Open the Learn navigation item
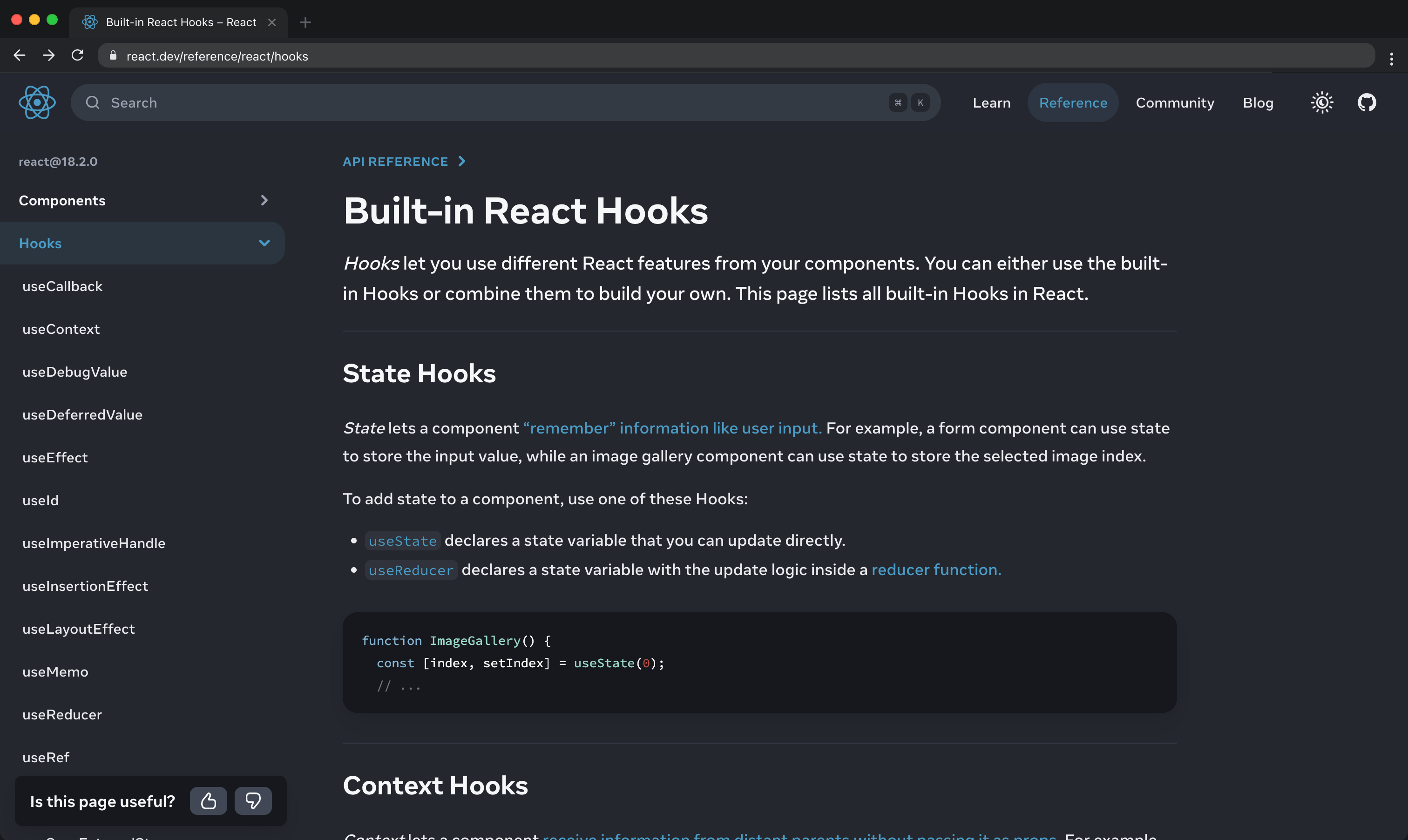Screen dimensions: 1408x840 point(991,102)
